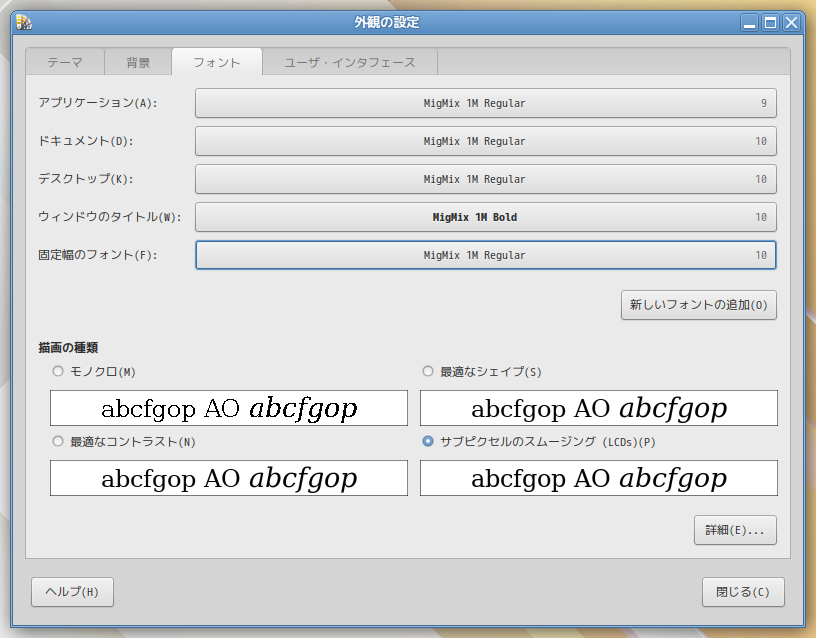This screenshot has width=816, height=638.
Task: Open the 背景 tab
Action: (x=138, y=62)
